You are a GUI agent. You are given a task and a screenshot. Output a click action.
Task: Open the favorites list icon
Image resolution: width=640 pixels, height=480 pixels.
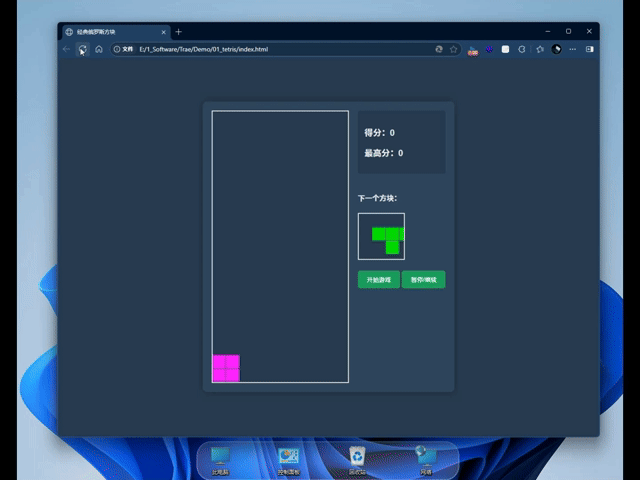[x=540, y=49]
